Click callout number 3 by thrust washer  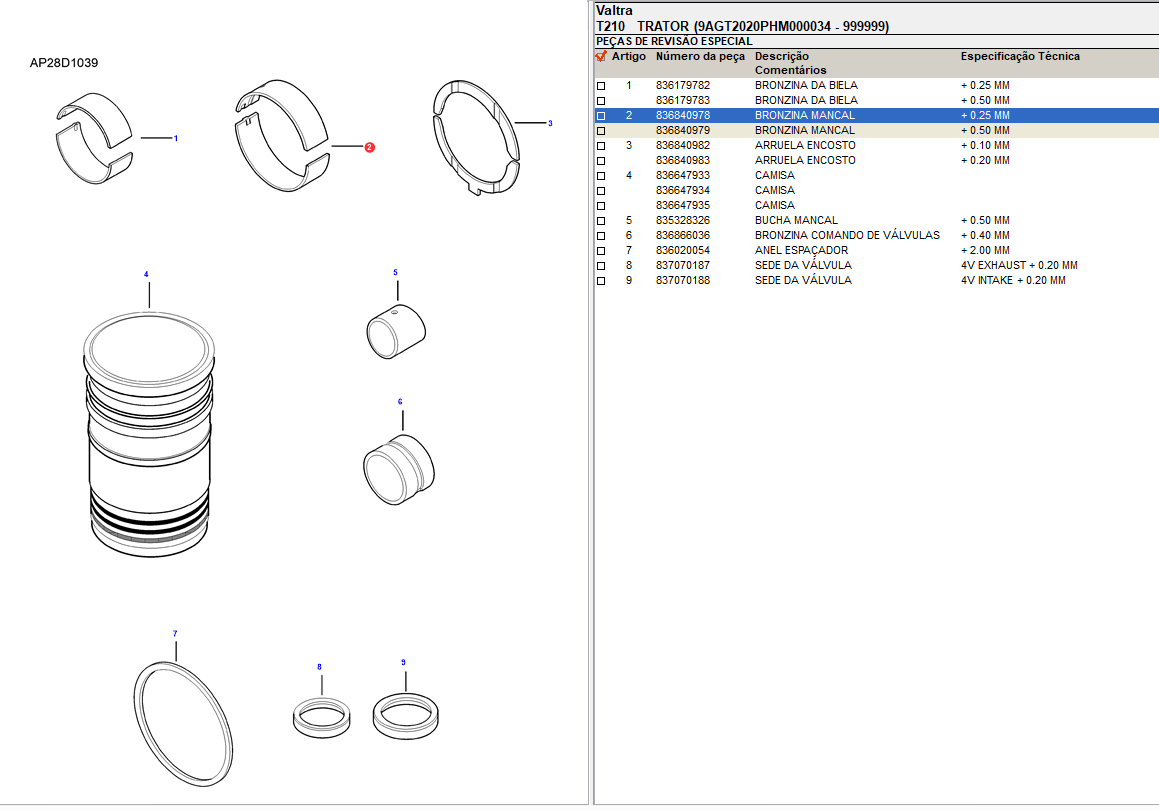(549, 124)
